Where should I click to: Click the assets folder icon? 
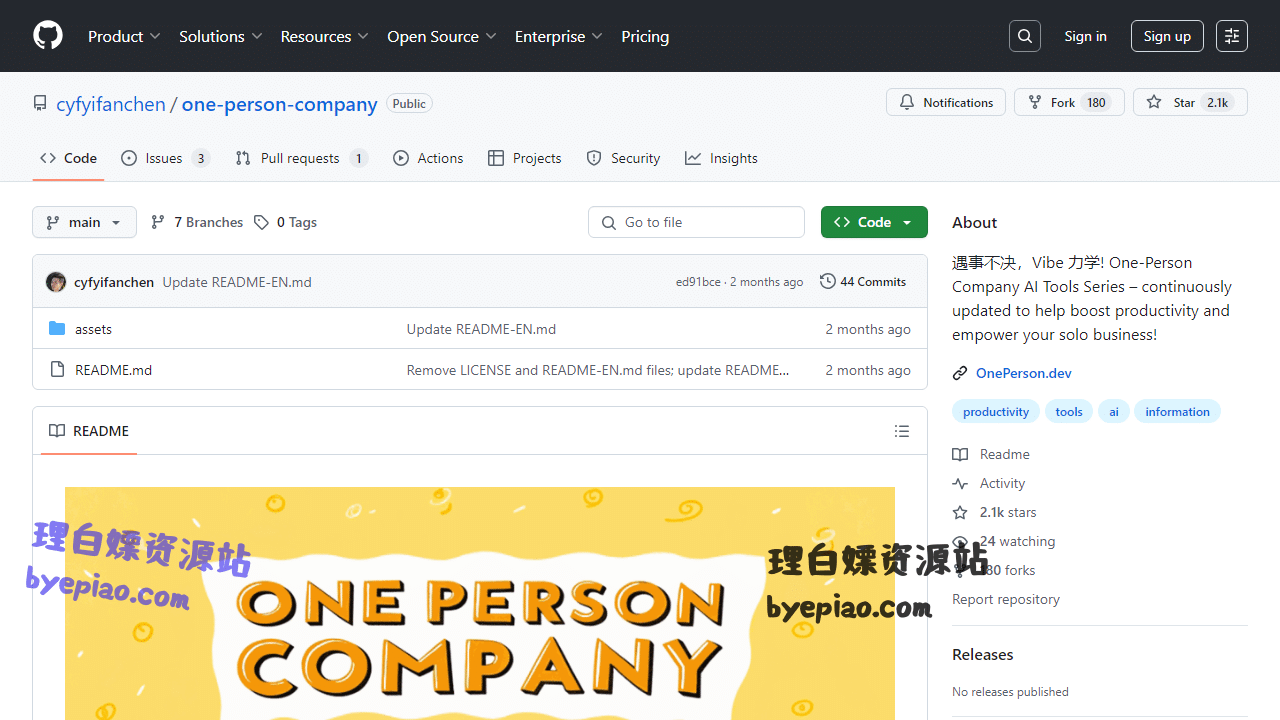coord(57,329)
